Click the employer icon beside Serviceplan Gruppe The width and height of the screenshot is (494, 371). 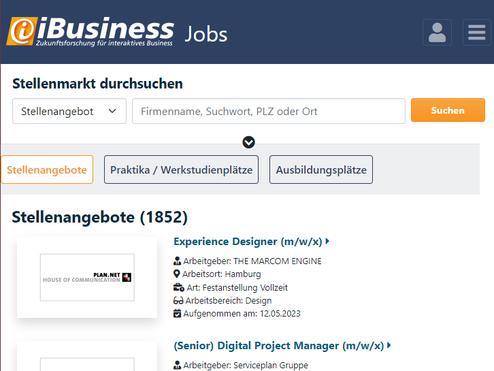tap(177, 365)
